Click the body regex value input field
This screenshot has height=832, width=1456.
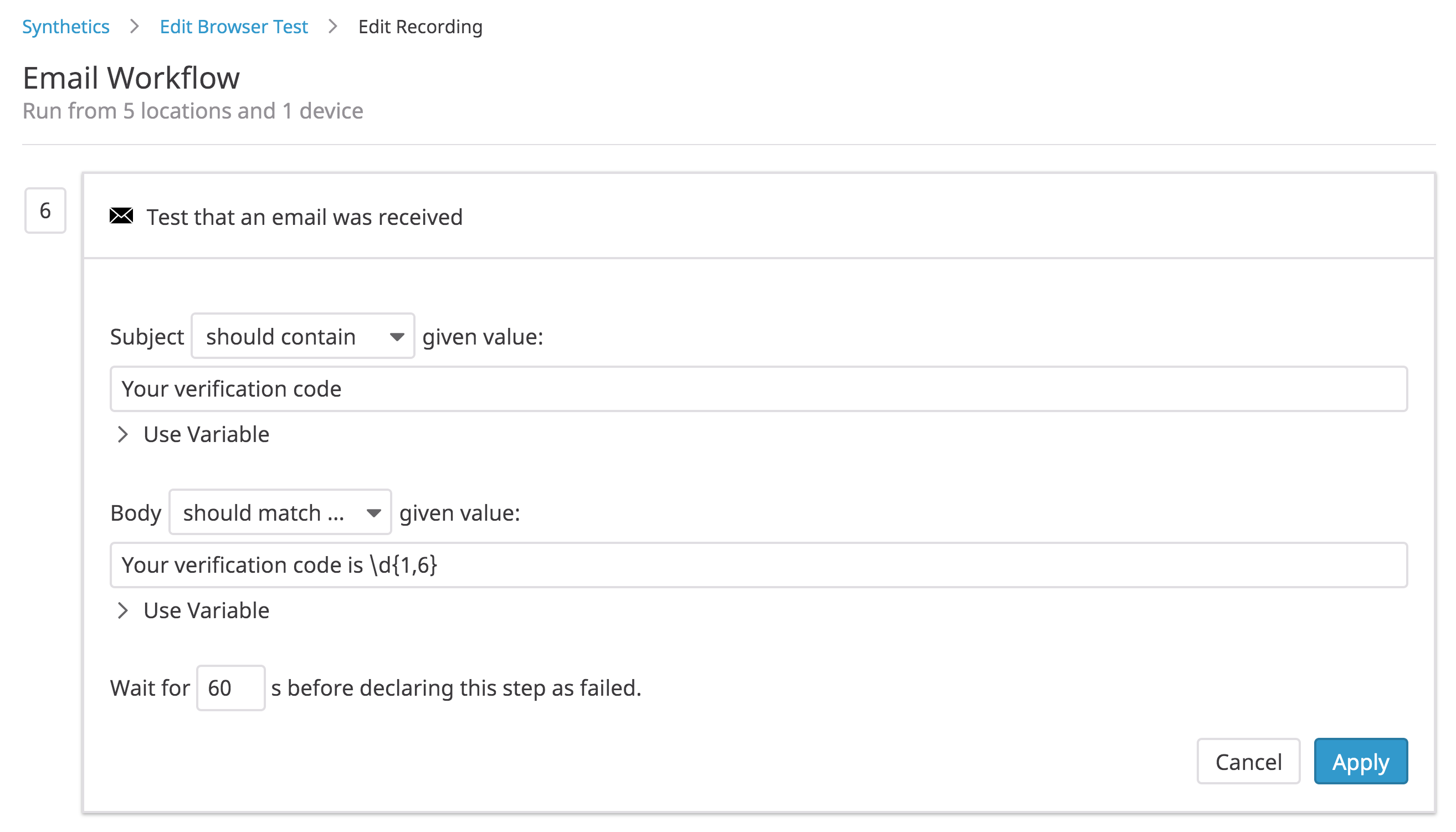(x=758, y=565)
